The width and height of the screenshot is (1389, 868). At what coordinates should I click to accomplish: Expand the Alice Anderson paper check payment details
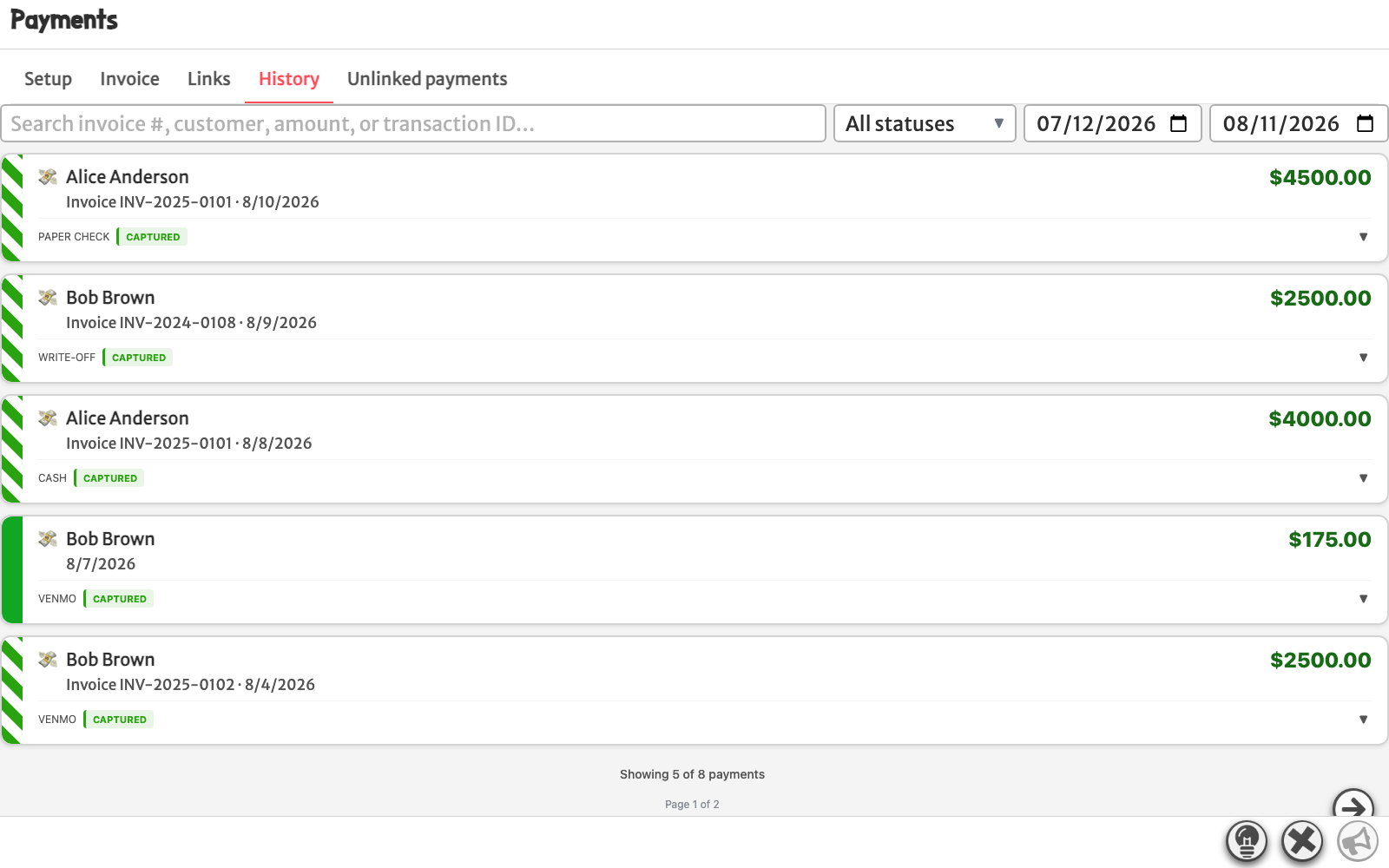[1363, 237]
